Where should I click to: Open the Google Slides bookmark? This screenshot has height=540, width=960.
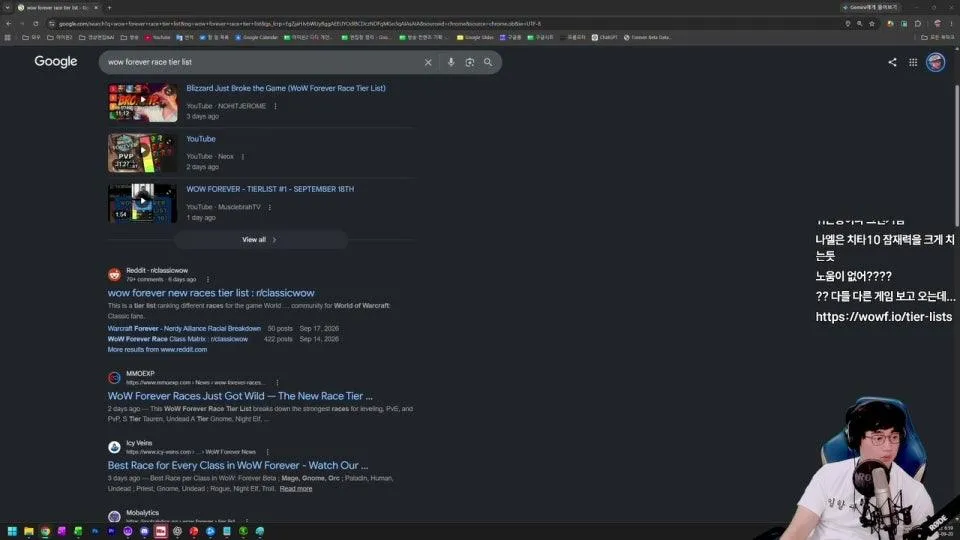point(475,37)
